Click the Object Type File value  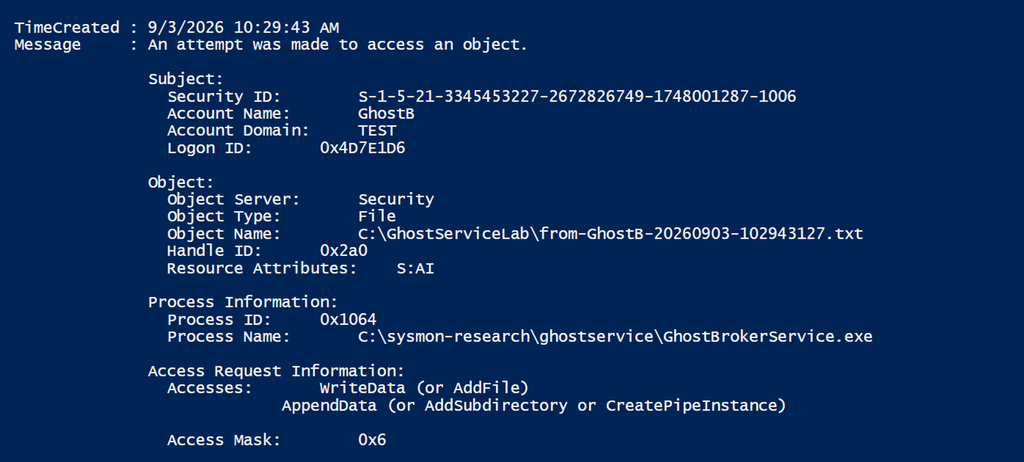[377, 216]
